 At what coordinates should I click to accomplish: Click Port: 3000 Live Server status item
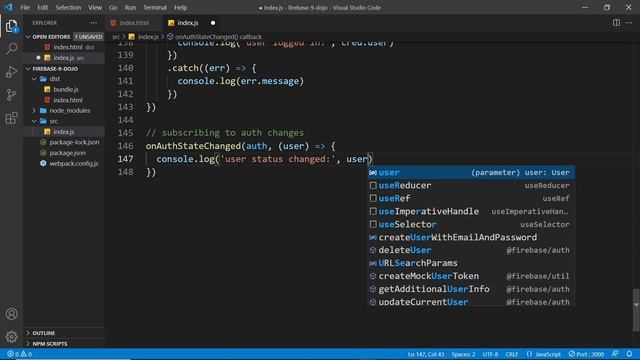(x=586, y=354)
